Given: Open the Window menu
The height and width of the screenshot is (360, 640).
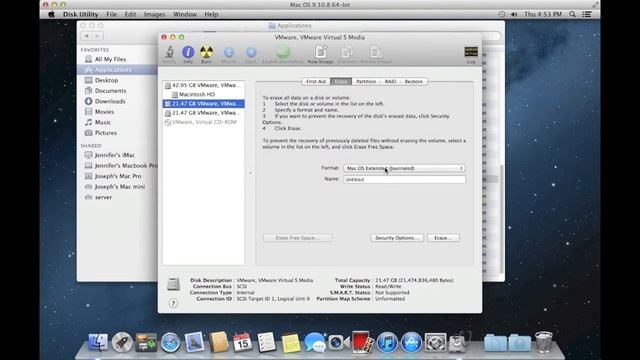Looking at the screenshot, I should (184, 14).
